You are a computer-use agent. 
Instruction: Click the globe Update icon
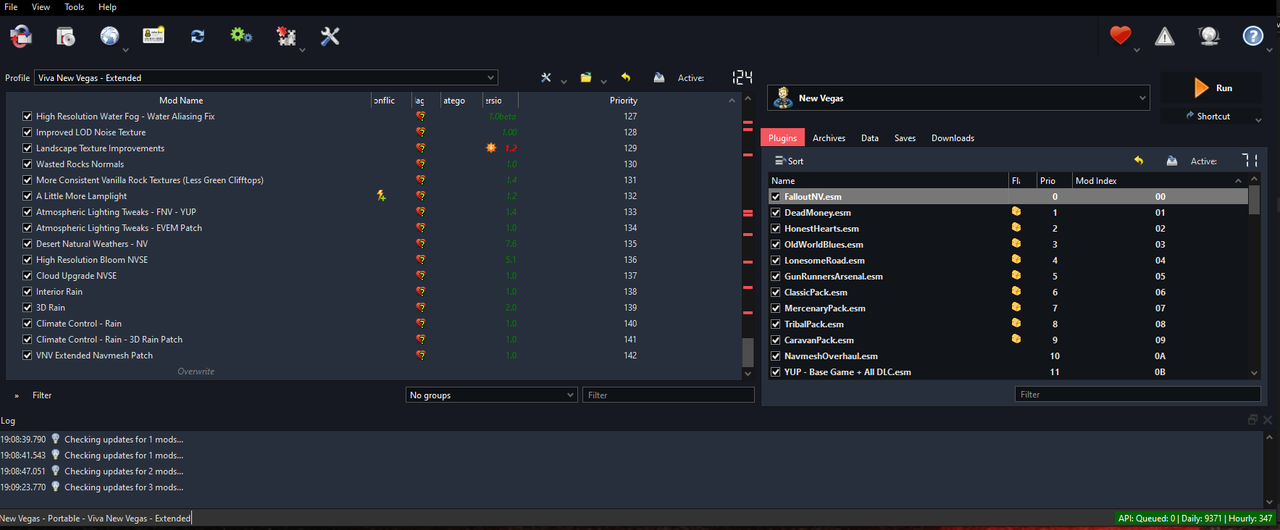point(1209,37)
